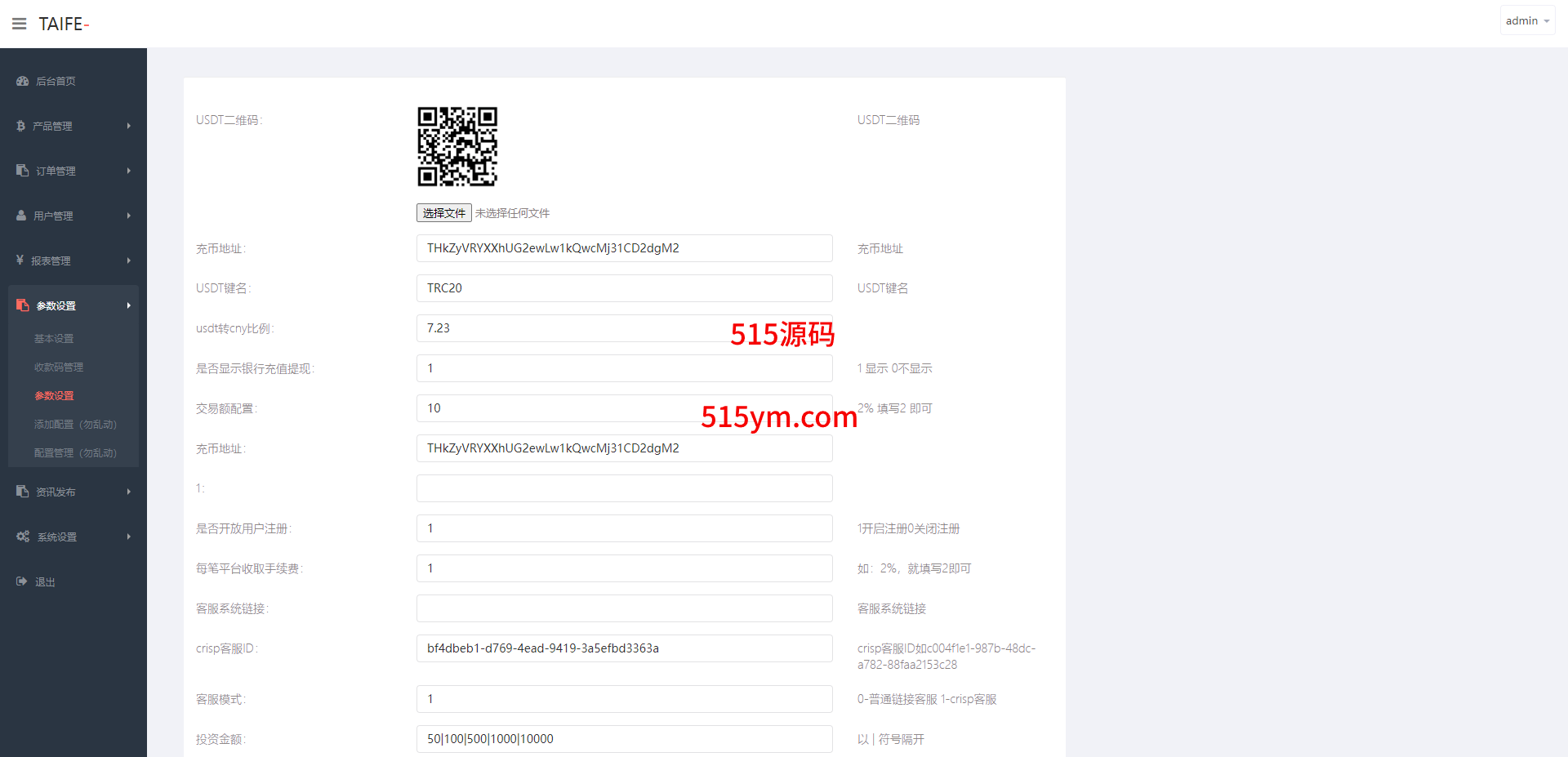This screenshot has height=757, width=1568.
Task: Click the gears icon beside 系统设置
Action: [x=22, y=537]
